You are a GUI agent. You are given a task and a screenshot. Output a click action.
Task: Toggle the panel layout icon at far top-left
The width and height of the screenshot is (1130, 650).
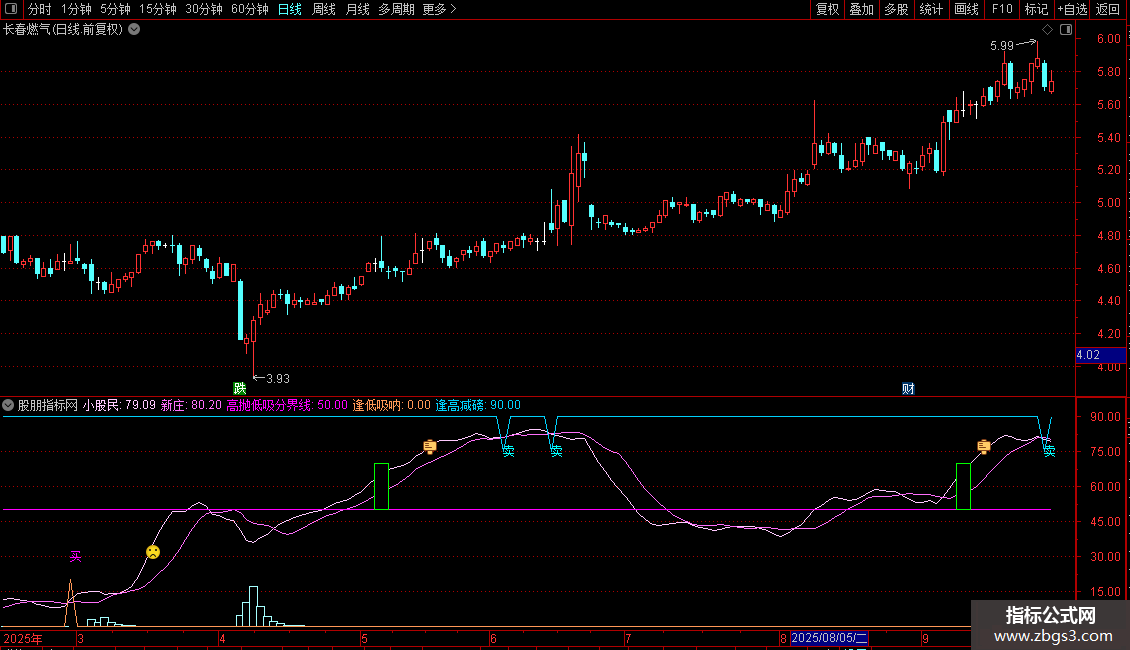point(11,9)
